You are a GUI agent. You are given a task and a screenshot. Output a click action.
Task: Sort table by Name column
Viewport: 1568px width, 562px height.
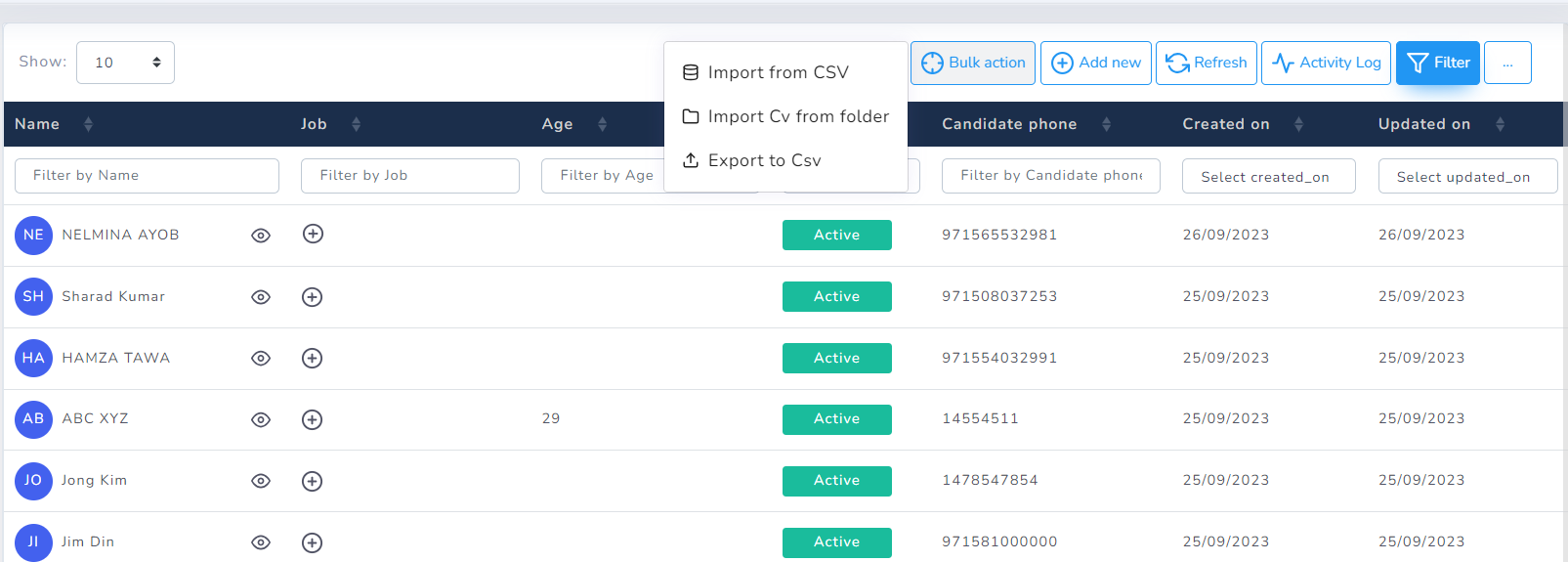[x=88, y=124]
